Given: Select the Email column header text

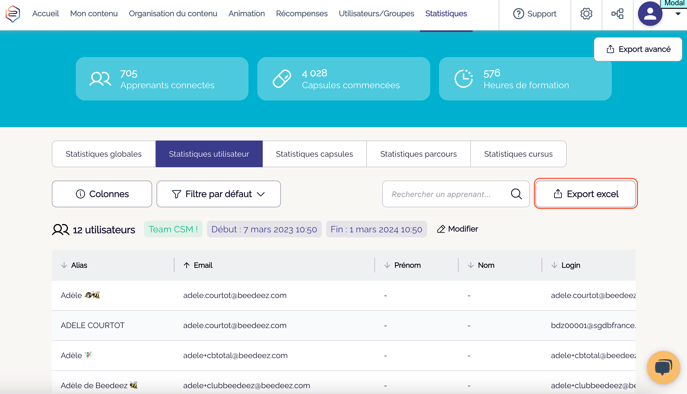Looking at the screenshot, I should [x=203, y=265].
